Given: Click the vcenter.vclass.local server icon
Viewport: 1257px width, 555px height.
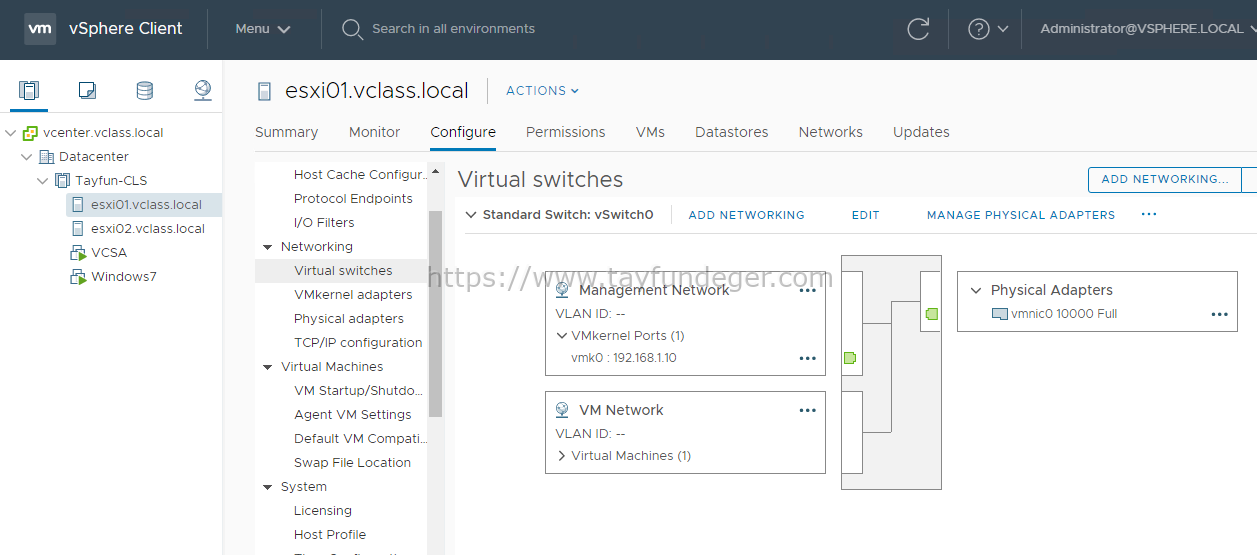Looking at the screenshot, I should coord(30,133).
